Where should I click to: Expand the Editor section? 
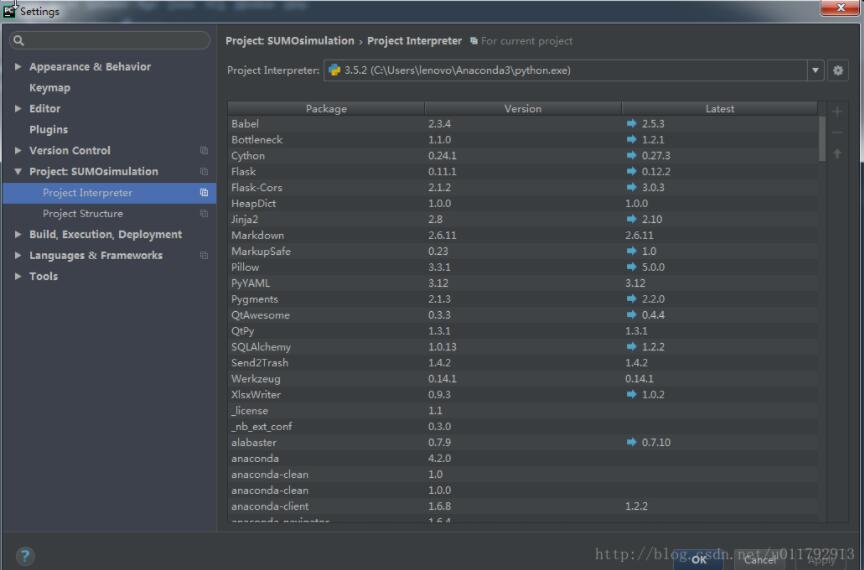click(x=18, y=109)
